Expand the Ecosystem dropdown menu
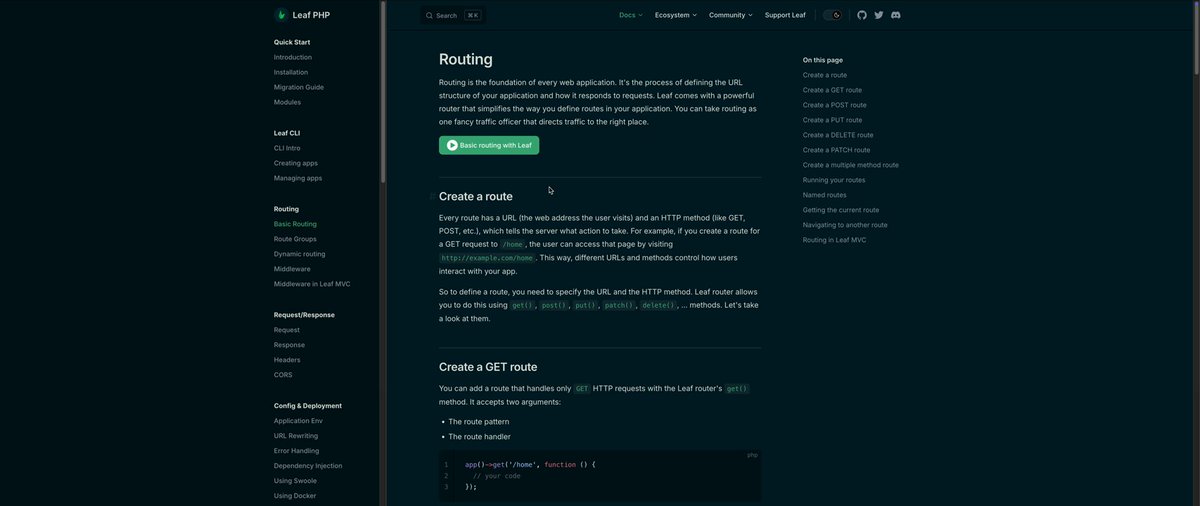 (676, 15)
